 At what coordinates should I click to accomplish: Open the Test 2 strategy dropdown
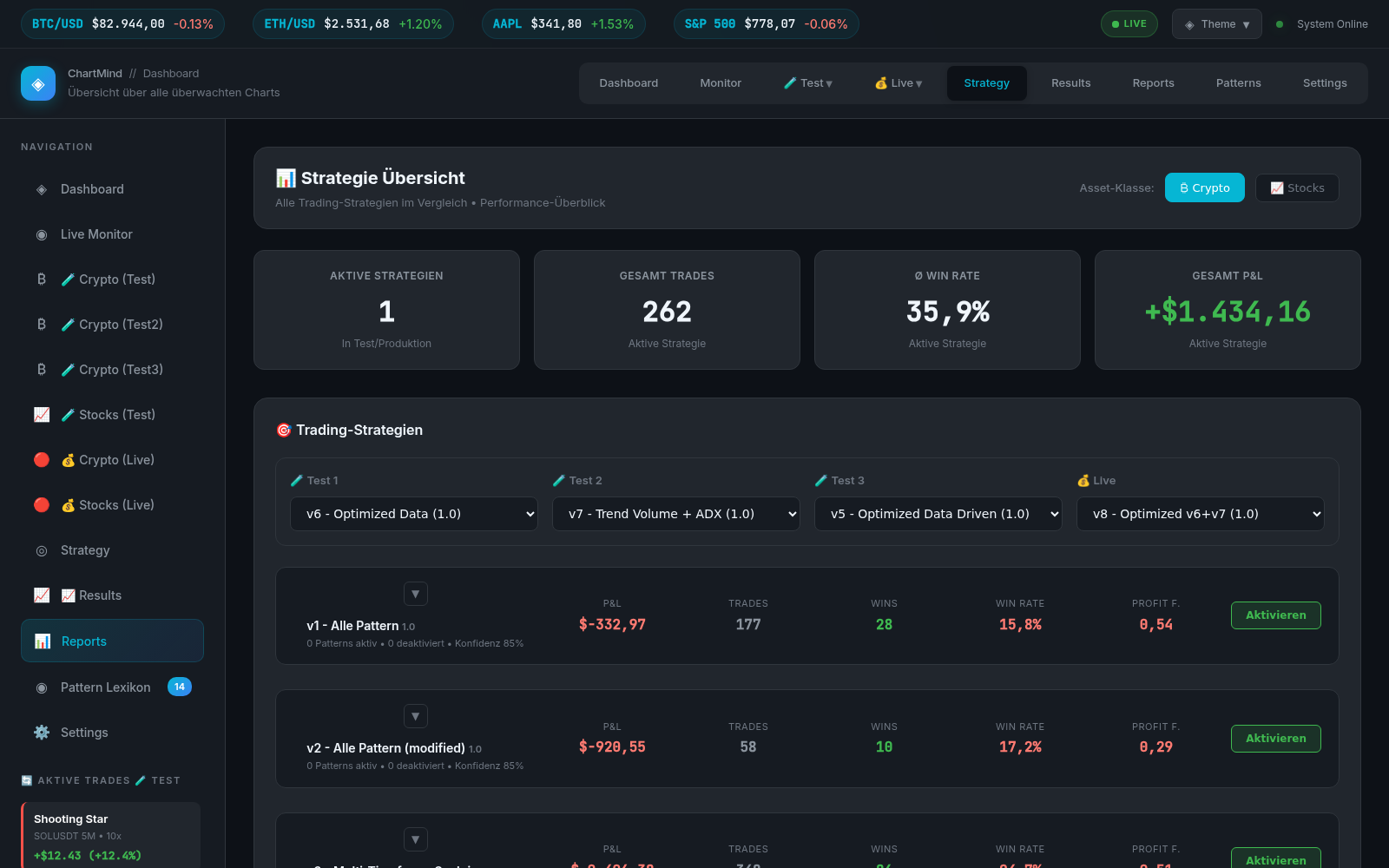pos(676,514)
